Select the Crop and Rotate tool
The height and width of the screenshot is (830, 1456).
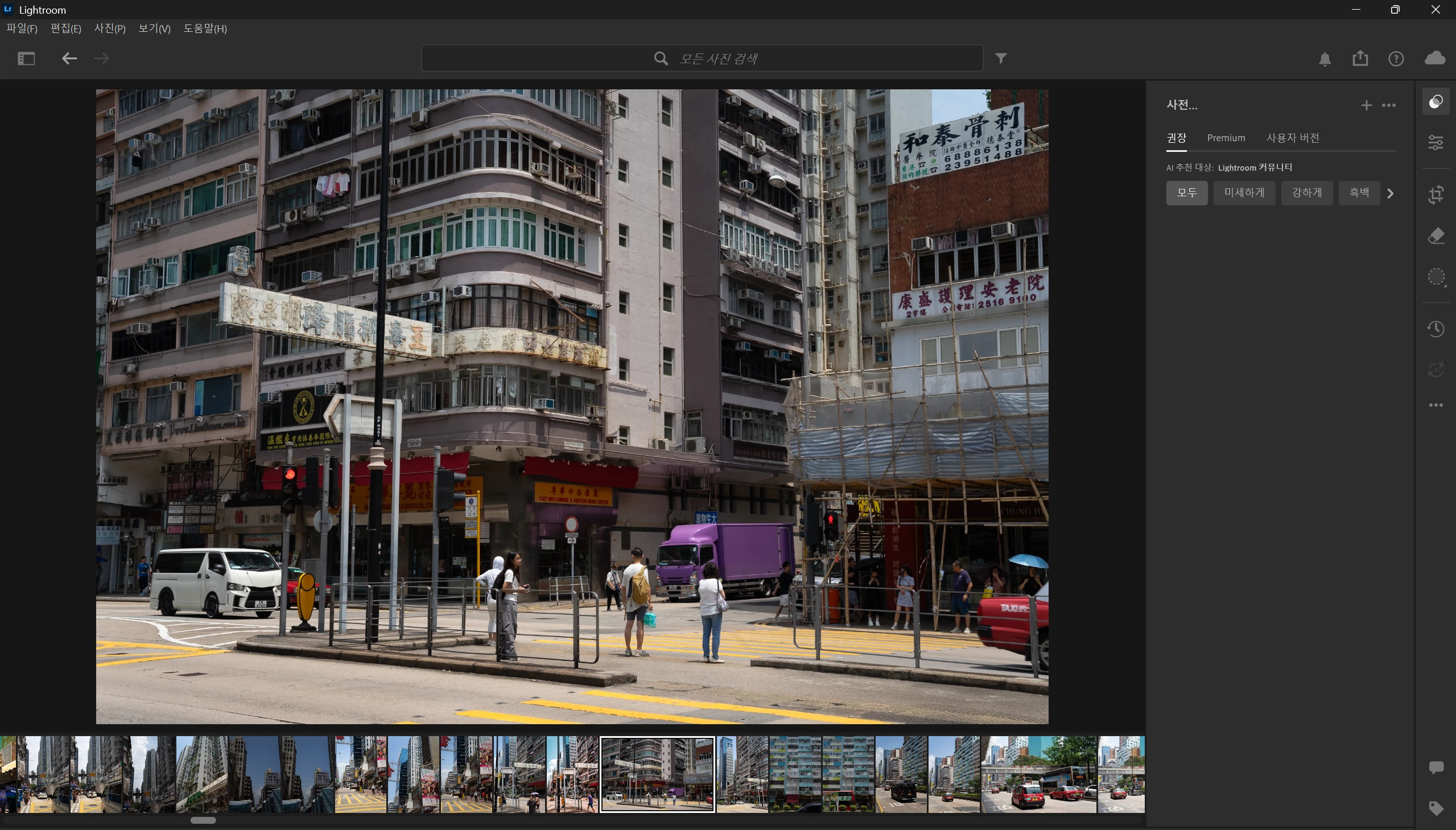coord(1436,195)
